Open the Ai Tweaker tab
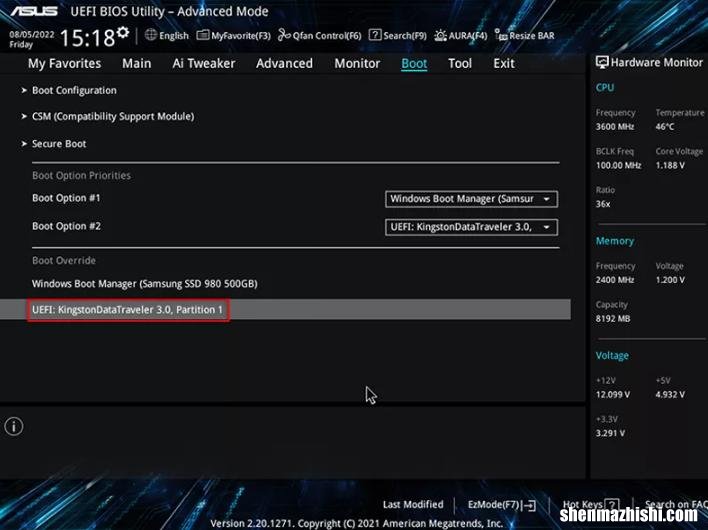 [204, 64]
